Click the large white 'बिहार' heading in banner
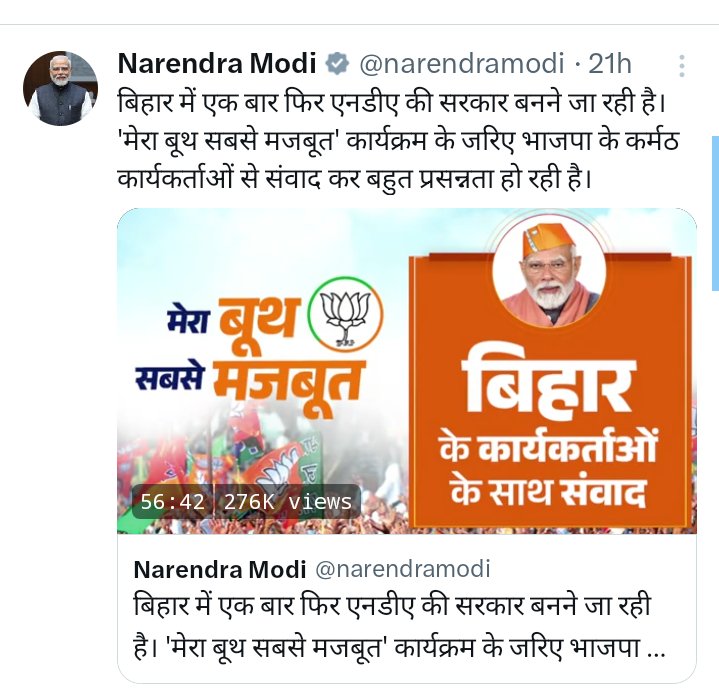 (x=549, y=385)
